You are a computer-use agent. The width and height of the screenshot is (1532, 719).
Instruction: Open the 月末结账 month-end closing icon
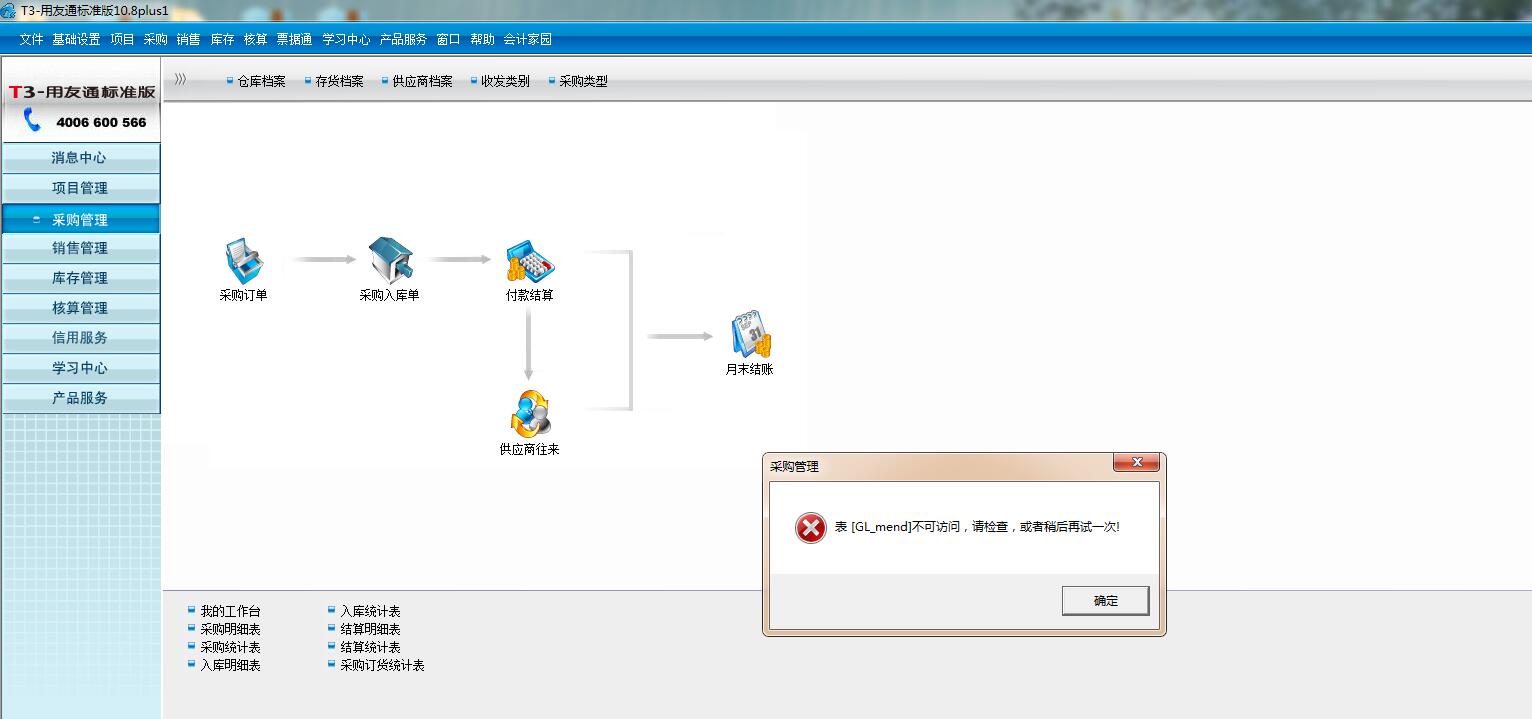[x=750, y=335]
